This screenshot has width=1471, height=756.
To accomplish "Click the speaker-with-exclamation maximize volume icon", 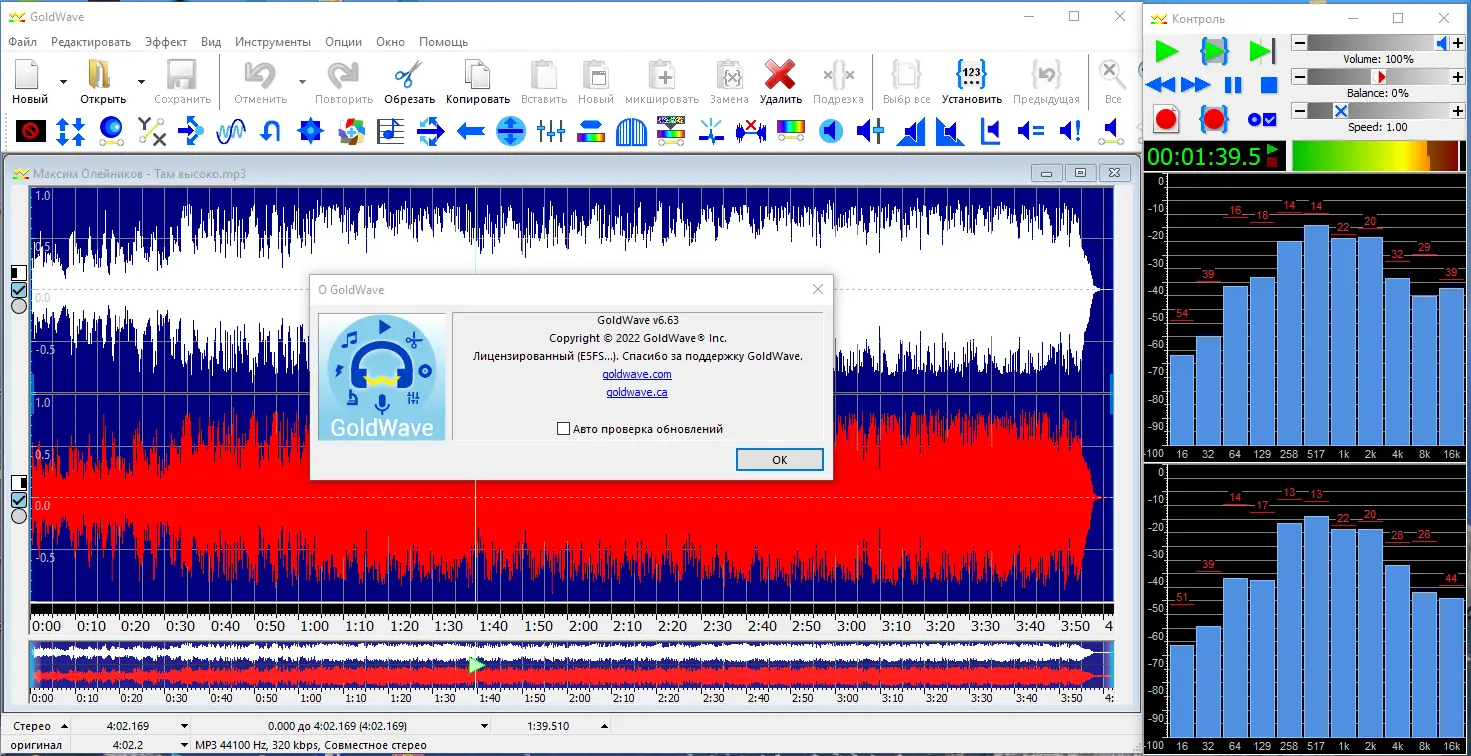I will pyautogui.click(x=1070, y=131).
